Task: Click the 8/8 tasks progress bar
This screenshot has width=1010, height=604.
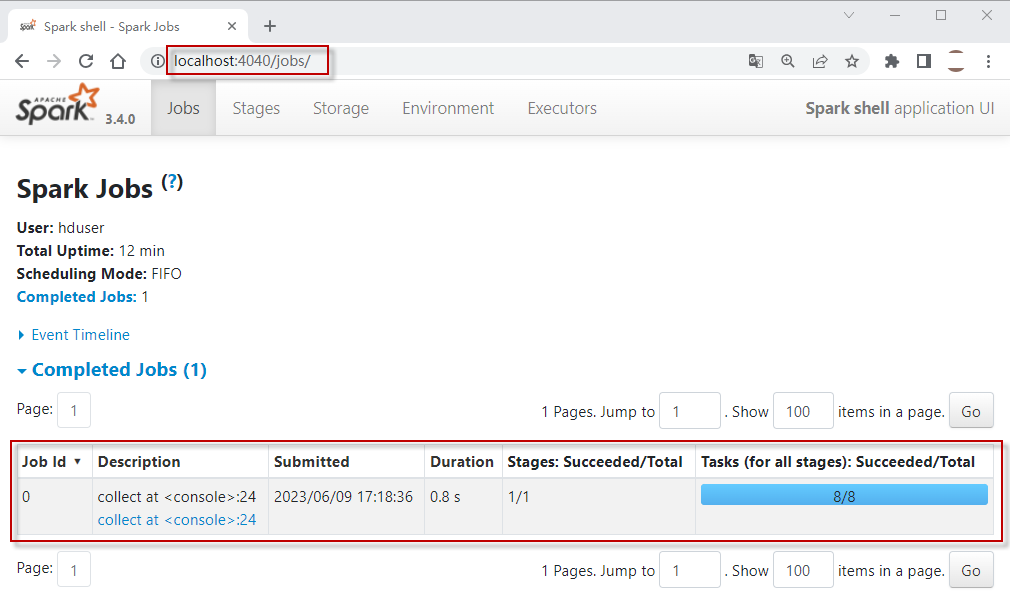Action: click(844, 496)
